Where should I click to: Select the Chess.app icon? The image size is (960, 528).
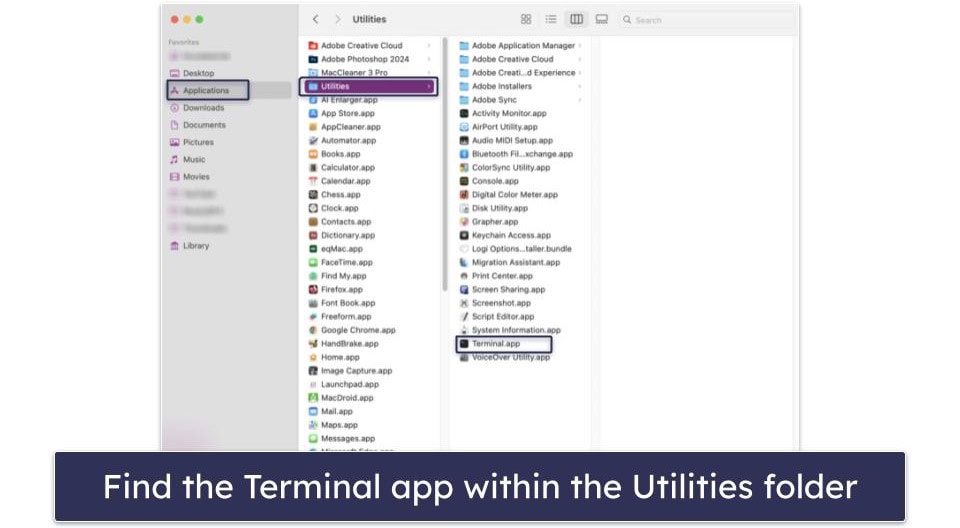click(x=313, y=194)
